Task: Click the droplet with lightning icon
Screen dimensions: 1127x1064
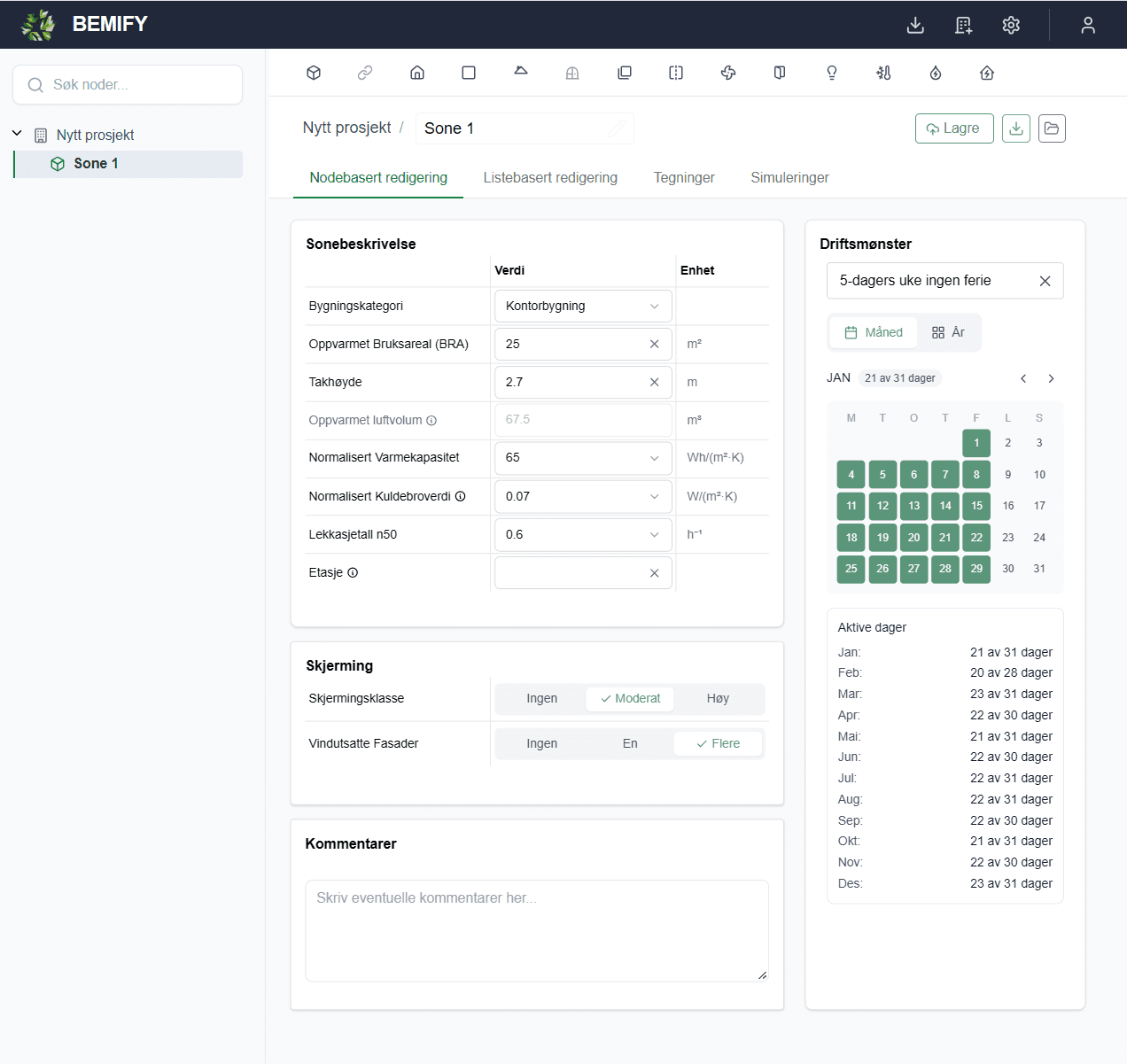Action: [x=936, y=73]
